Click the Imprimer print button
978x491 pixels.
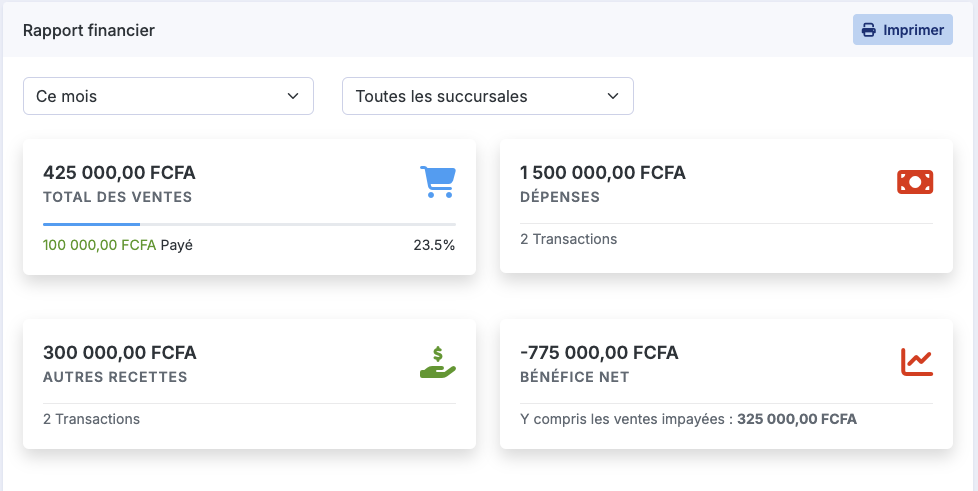click(903, 30)
